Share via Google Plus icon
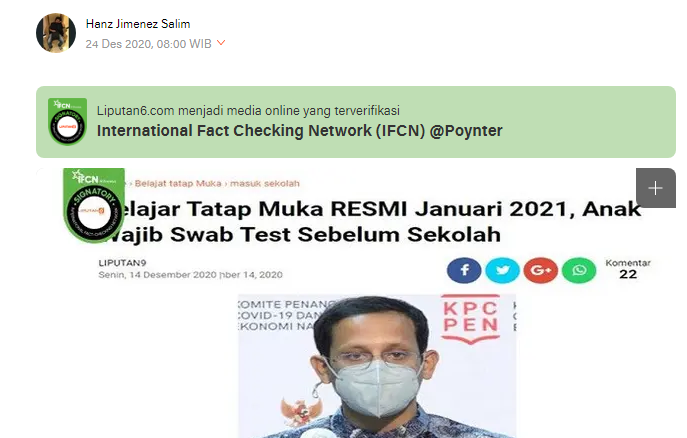Viewport: 687px width, 438px height. click(x=541, y=270)
